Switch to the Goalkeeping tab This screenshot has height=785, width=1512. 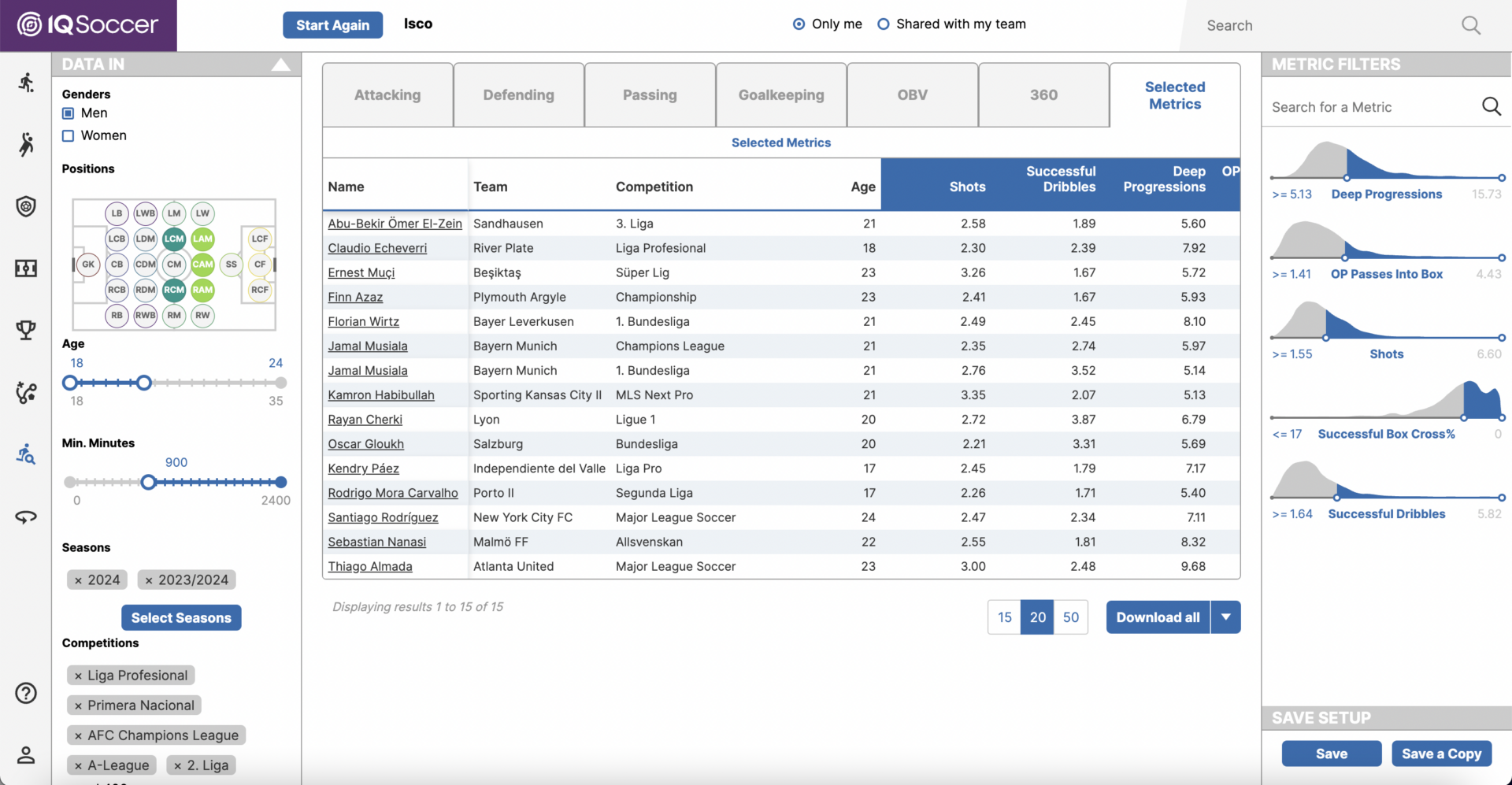point(781,94)
